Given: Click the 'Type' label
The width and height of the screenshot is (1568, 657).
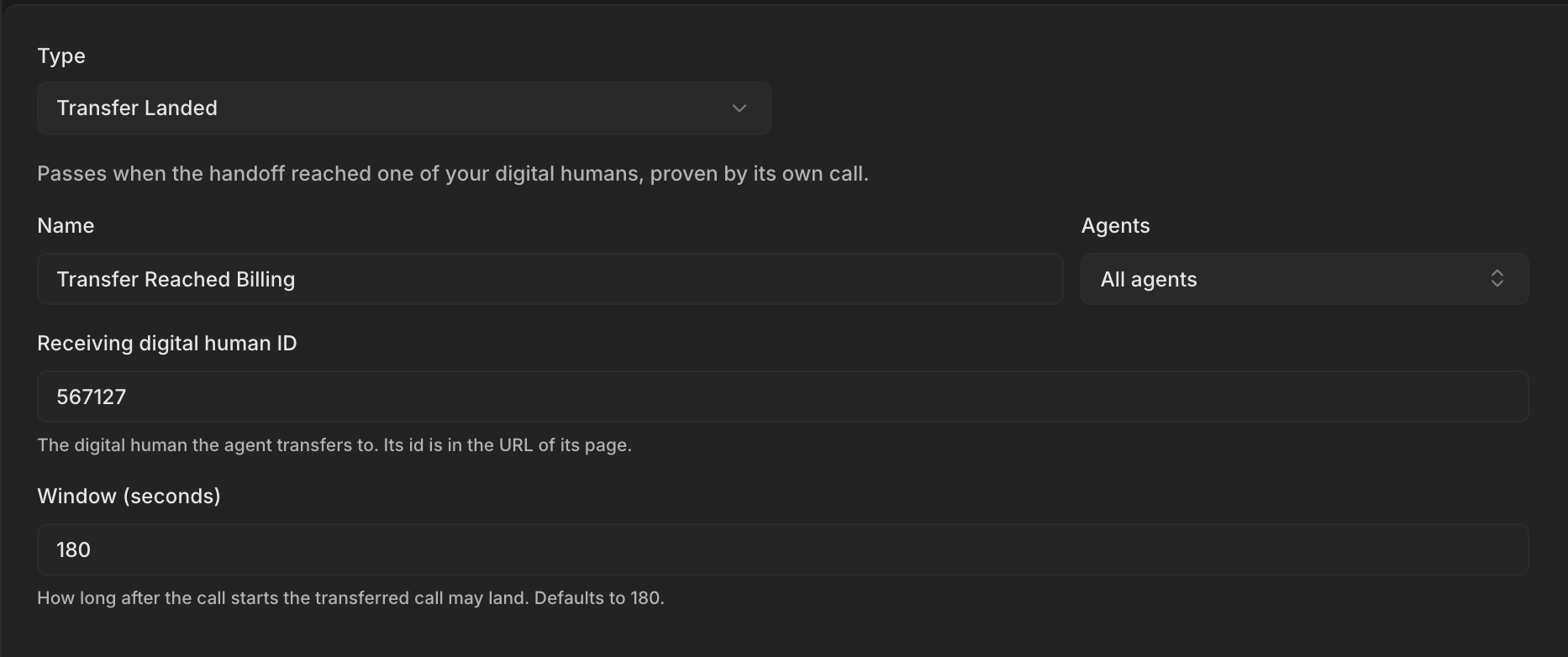Looking at the screenshot, I should pyautogui.click(x=61, y=56).
